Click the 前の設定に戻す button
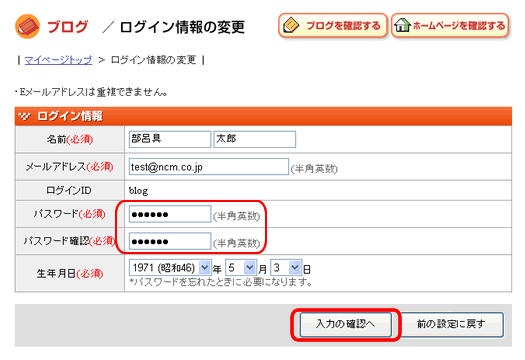Viewport: 525px width, 360px height. 452,325
